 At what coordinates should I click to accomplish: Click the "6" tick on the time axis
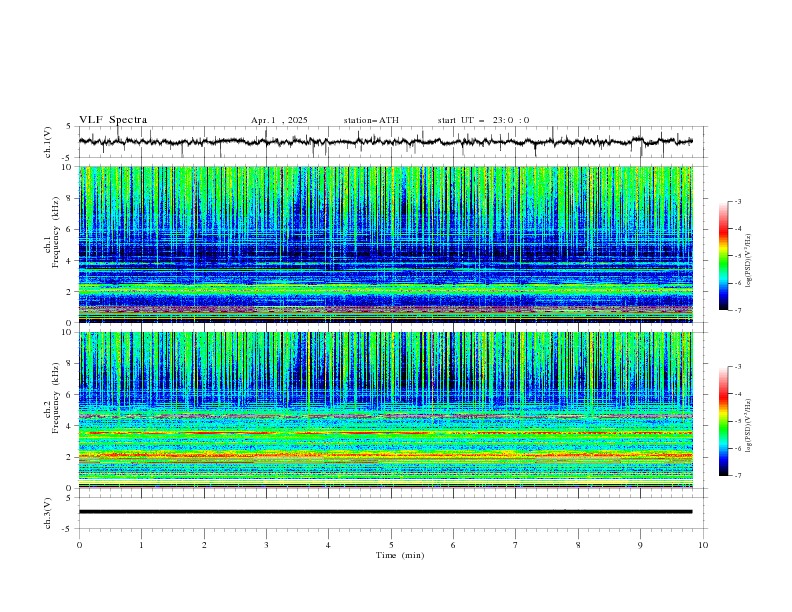[453, 545]
